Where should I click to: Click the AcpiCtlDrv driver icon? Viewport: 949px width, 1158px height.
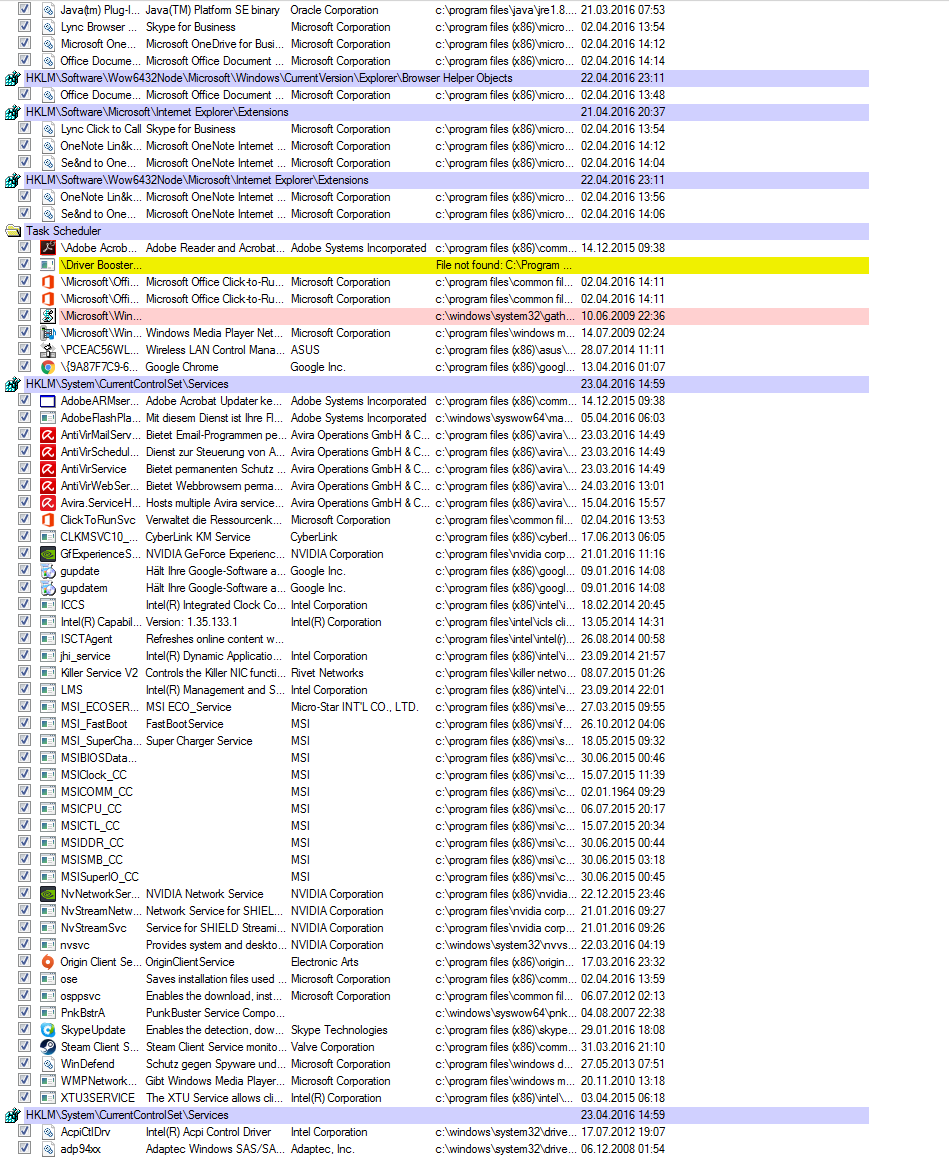[x=48, y=1131]
